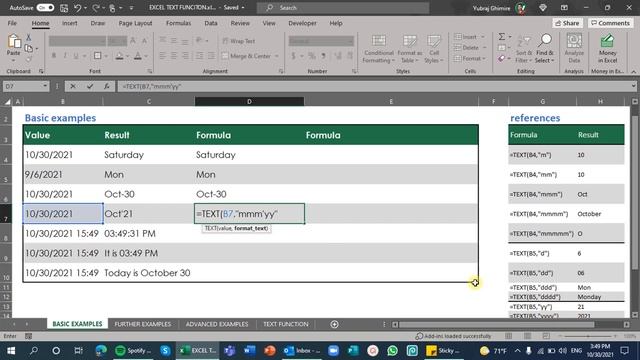
Task: Click the Bold formatting button
Action: (x=53, y=56)
